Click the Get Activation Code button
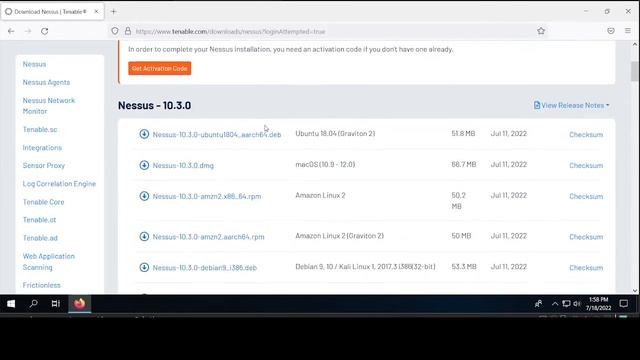640x360 pixels. (x=160, y=68)
